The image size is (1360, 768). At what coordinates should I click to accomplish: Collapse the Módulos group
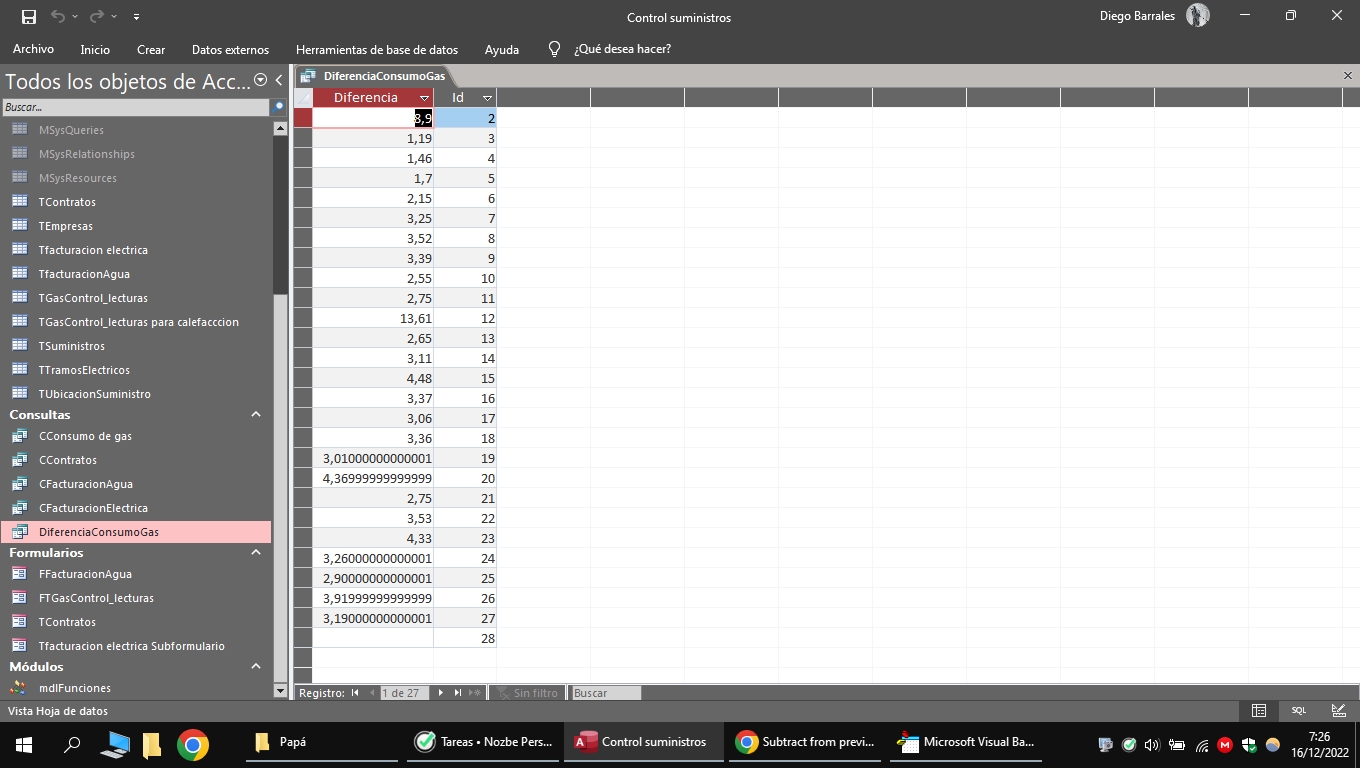(256, 666)
